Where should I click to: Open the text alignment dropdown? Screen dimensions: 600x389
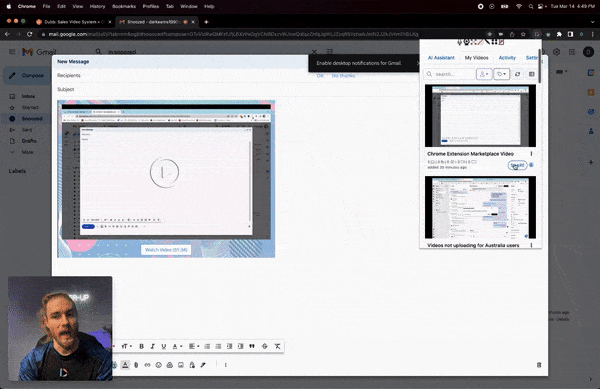coord(194,346)
